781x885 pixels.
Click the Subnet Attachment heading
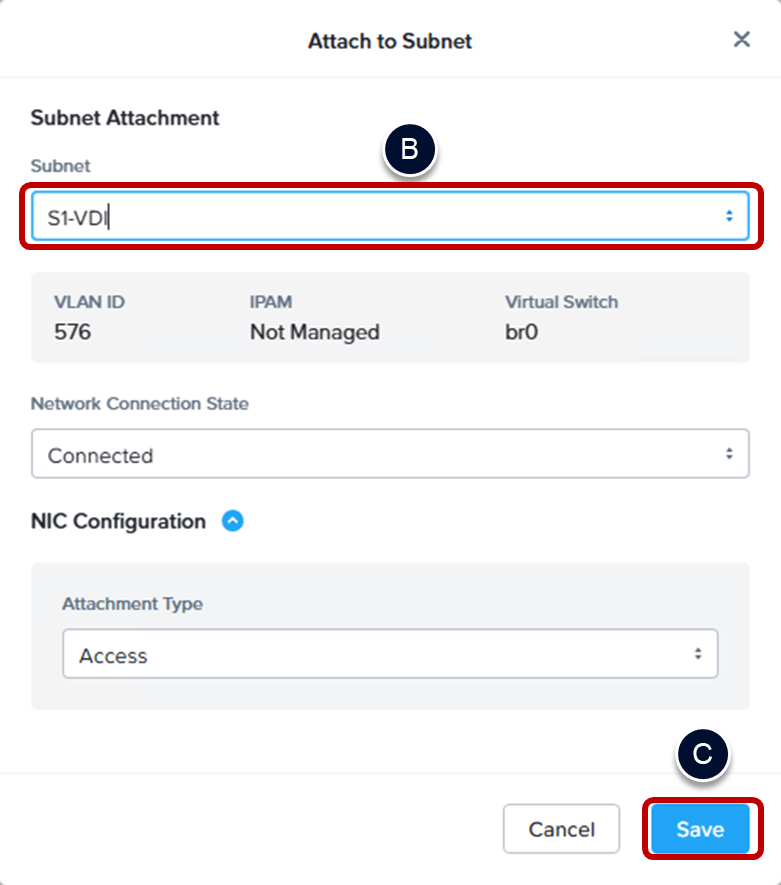tap(125, 117)
